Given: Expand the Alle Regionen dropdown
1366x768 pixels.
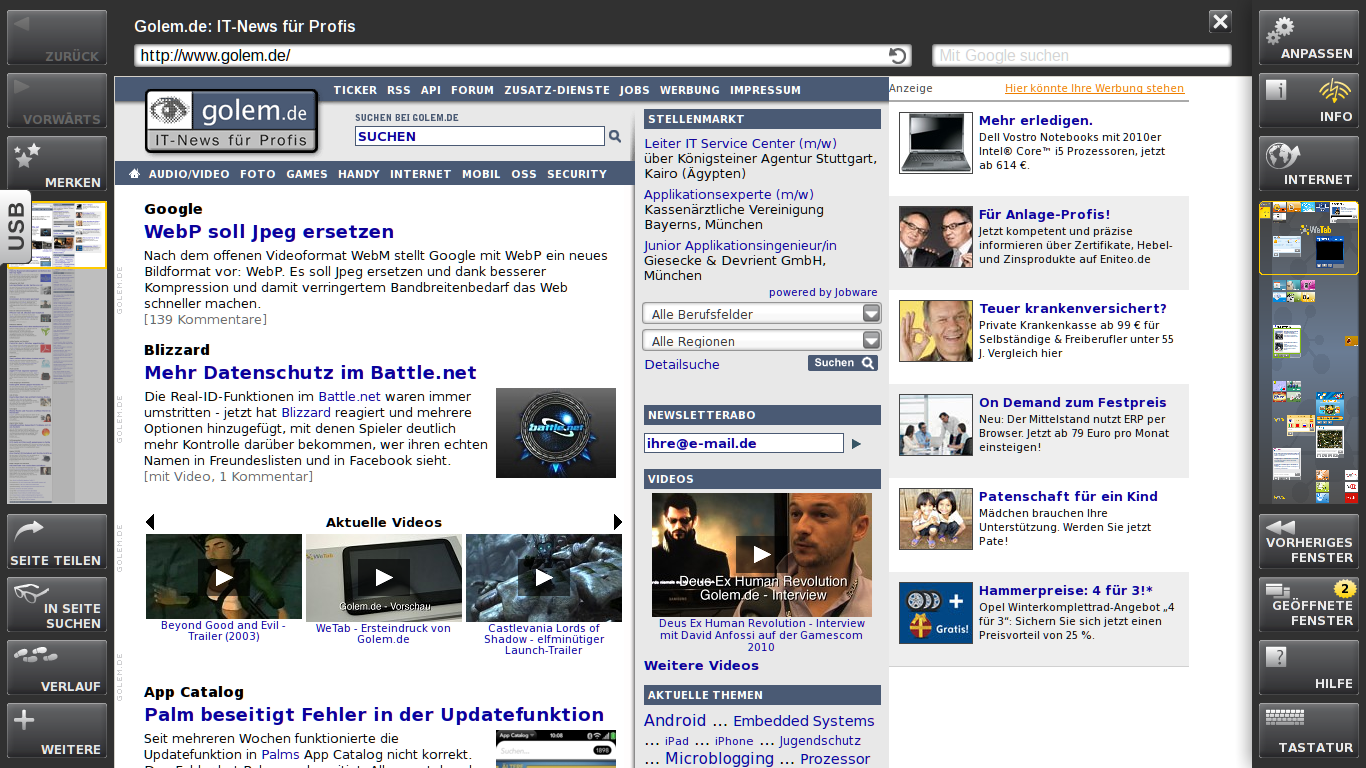Looking at the screenshot, I should [761, 341].
